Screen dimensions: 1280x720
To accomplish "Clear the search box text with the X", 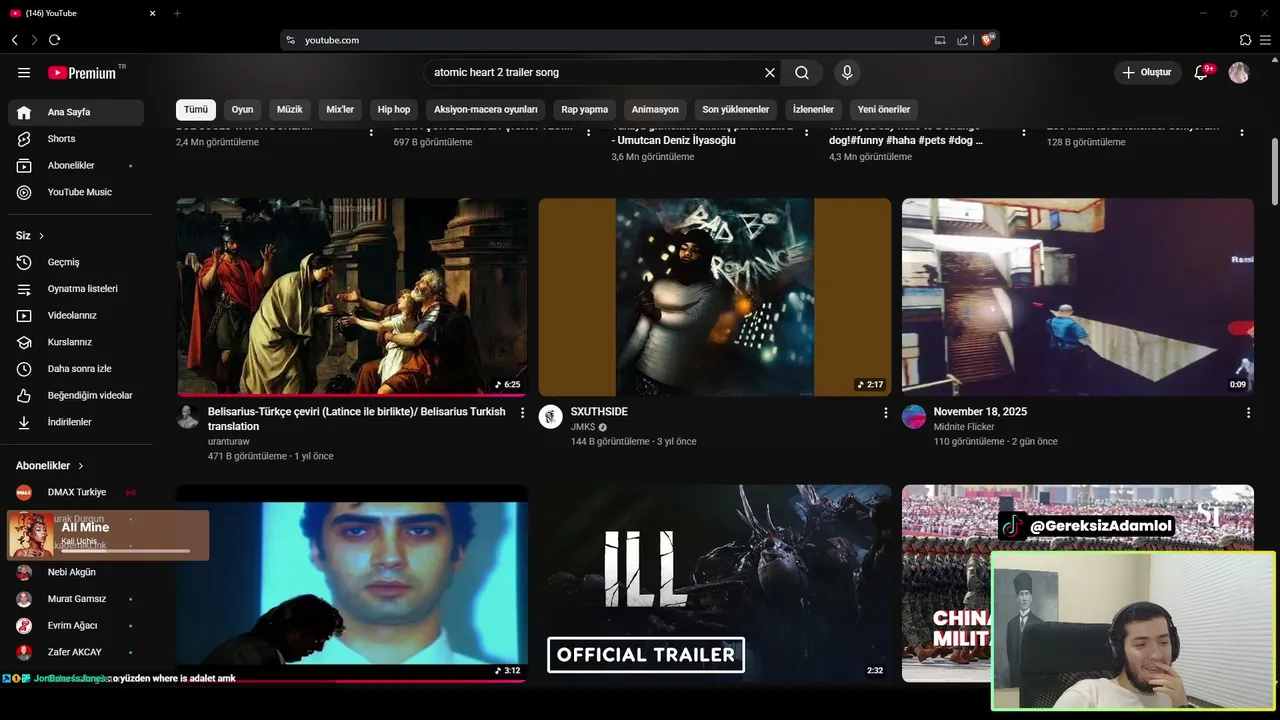I will click(x=770, y=73).
